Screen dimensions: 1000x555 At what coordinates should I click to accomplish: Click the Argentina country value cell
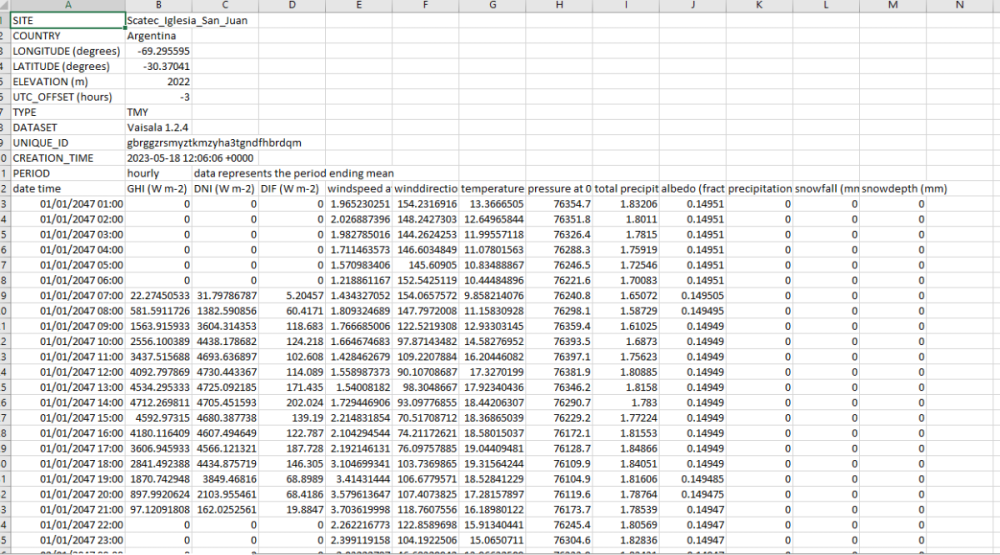[158, 36]
